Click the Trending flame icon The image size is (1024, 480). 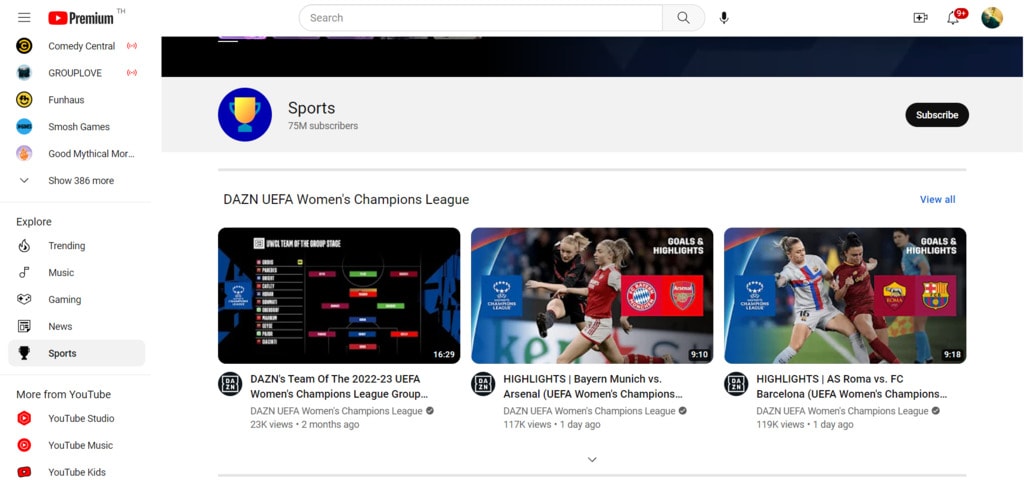tap(24, 246)
